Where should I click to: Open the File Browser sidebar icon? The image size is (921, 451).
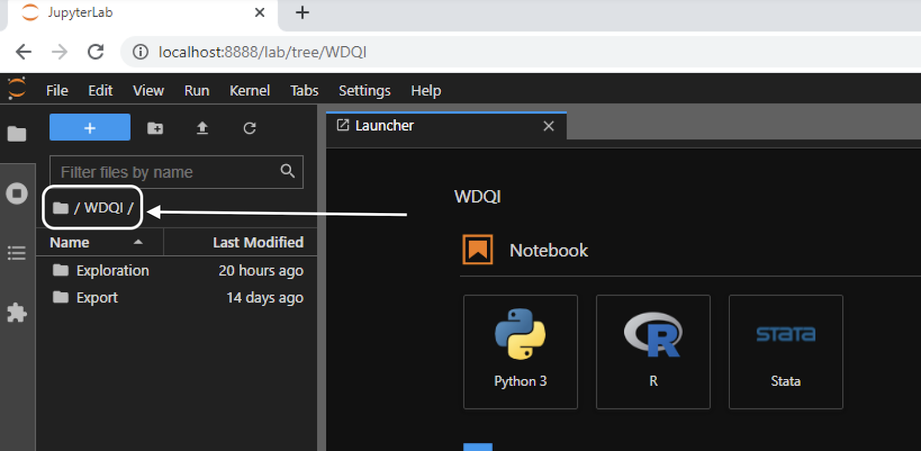click(x=17, y=134)
